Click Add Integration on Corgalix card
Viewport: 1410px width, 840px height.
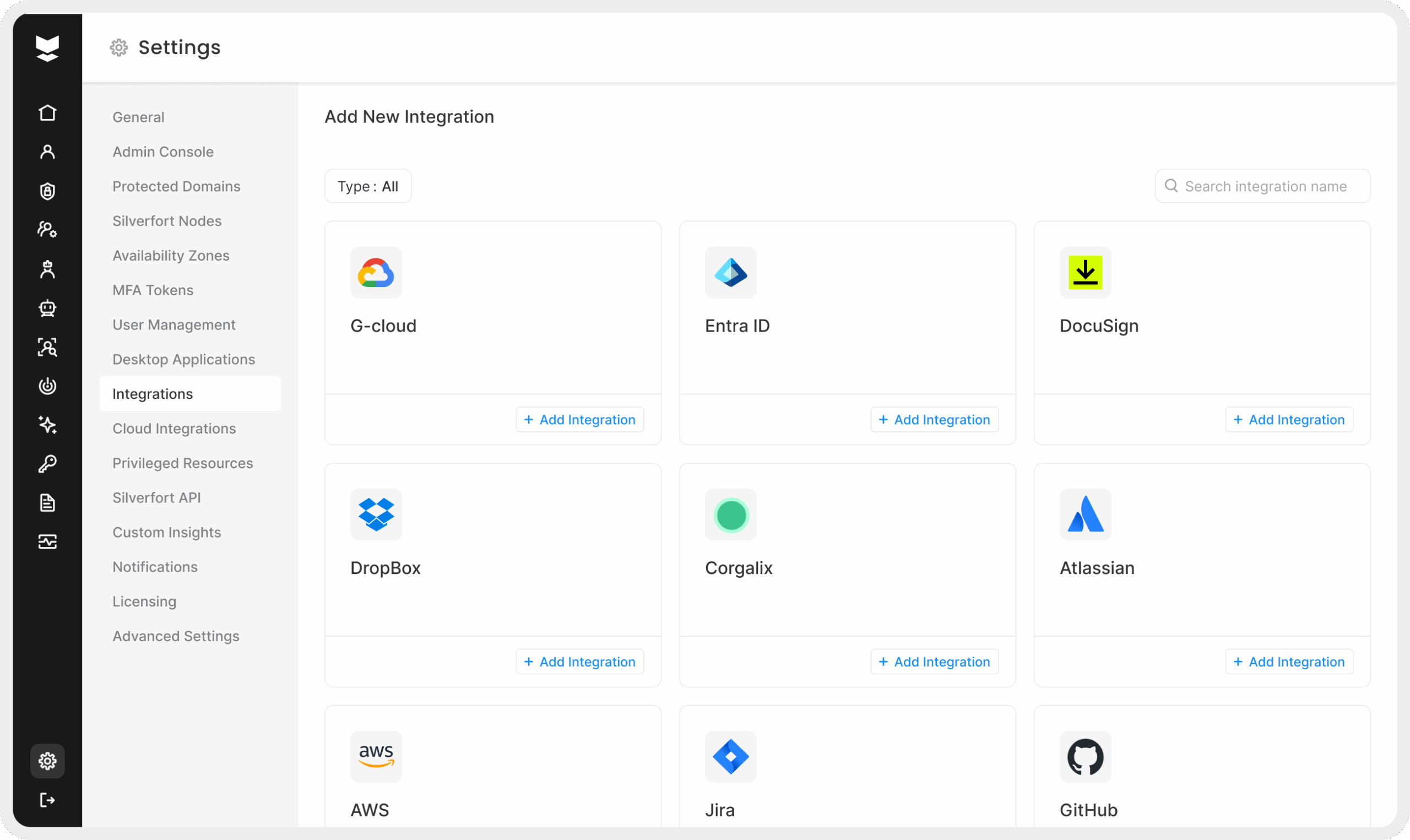click(934, 662)
